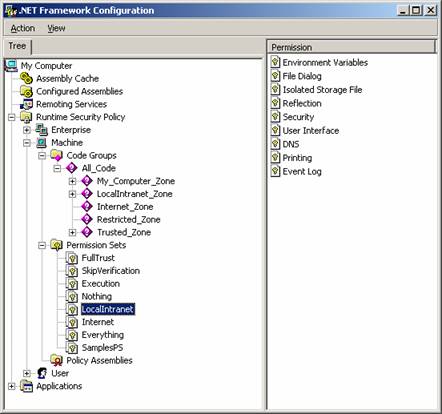
Task: Click the Environment Variables permission icon
Action: (275, 62)
